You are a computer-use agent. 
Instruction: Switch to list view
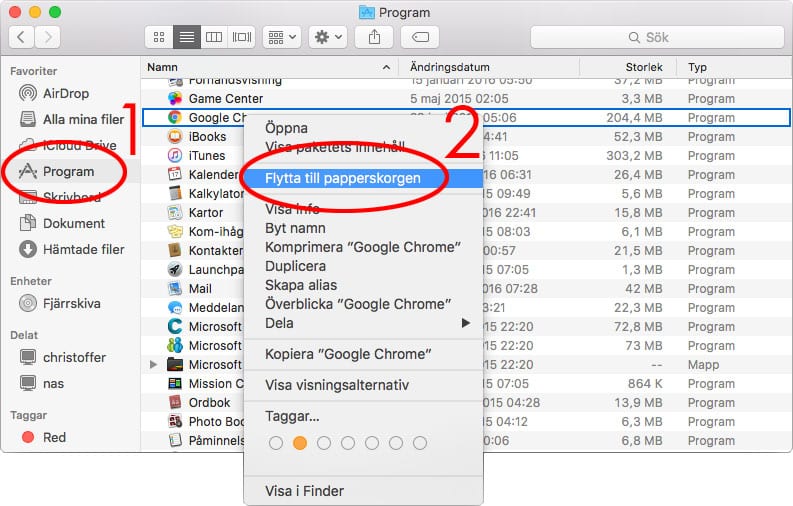[187, 37]
